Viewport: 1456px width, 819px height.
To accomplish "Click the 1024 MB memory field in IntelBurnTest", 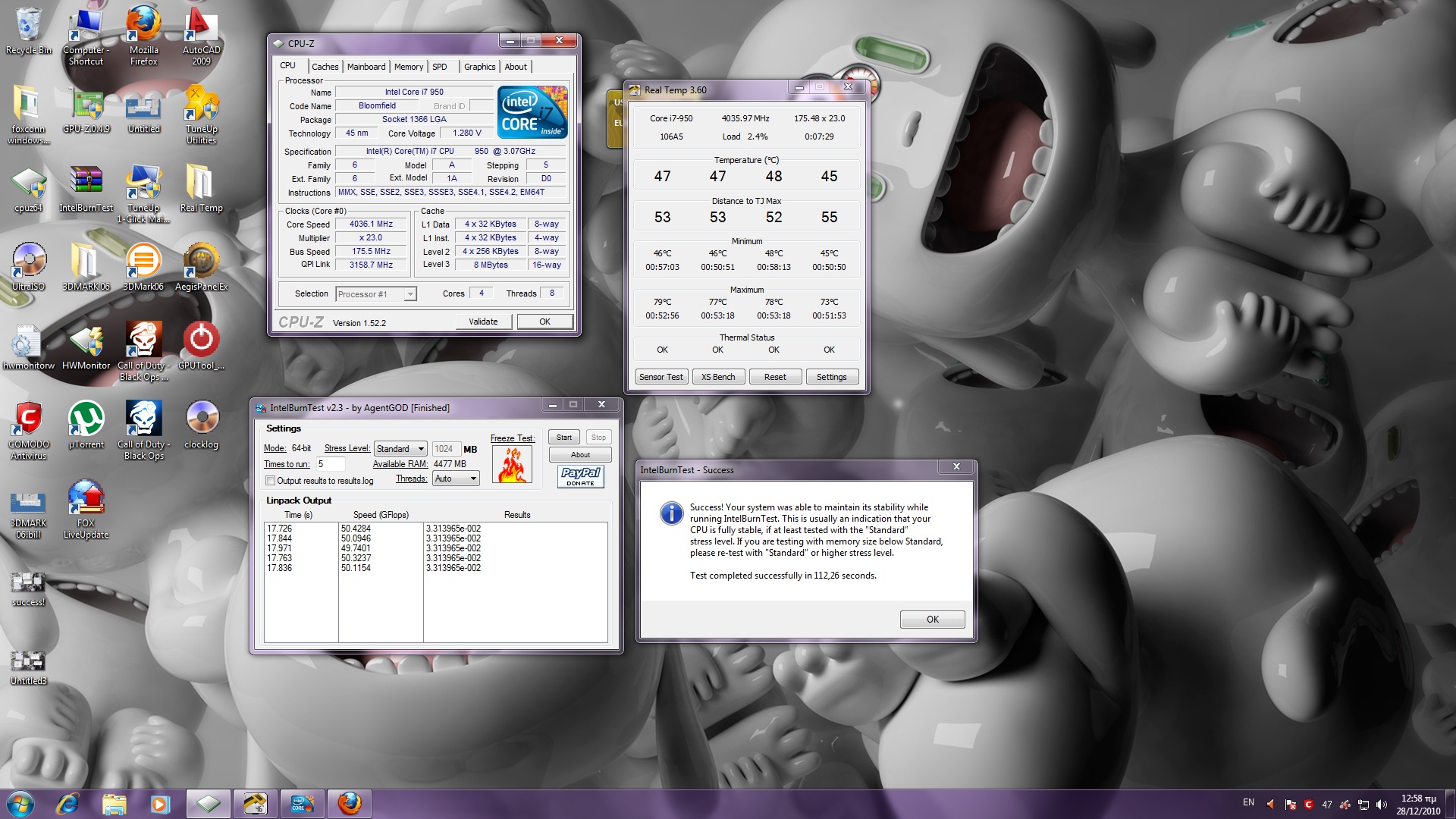I will pyautogui.click(x=446, y=449).
